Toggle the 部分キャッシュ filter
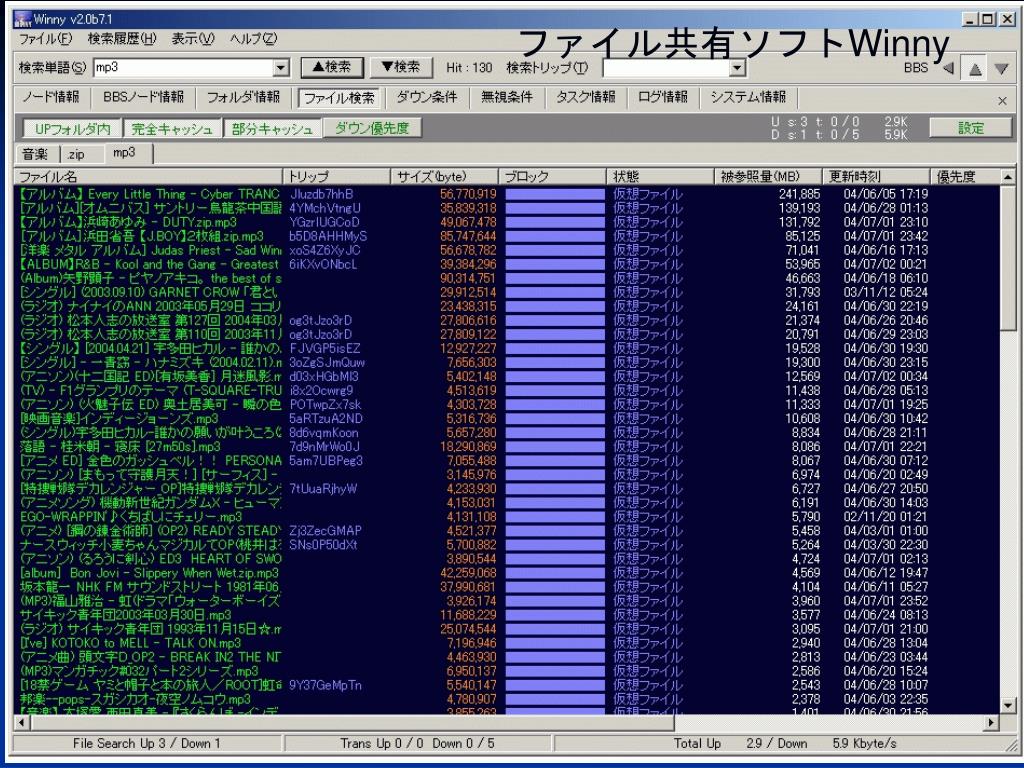This screenshot has height=768, width=1024. 272,129
